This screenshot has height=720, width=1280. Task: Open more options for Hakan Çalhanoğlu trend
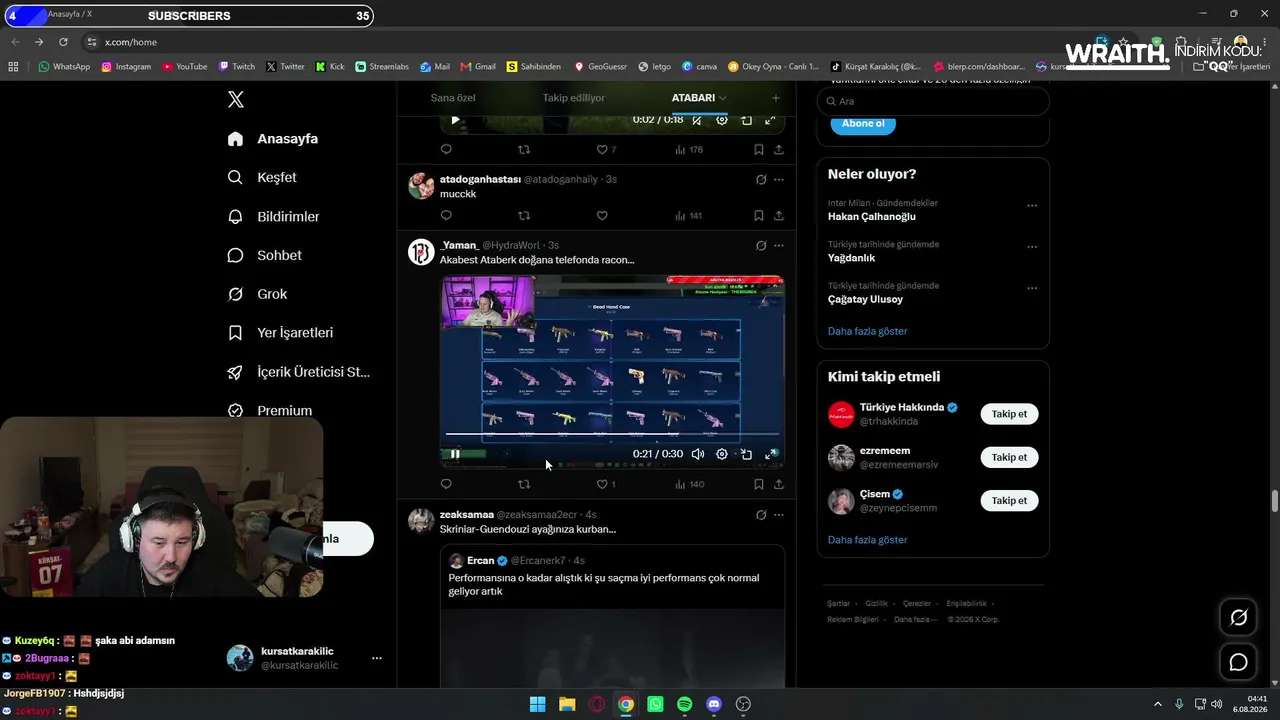pyautogui.click(x=1032, y=206)
